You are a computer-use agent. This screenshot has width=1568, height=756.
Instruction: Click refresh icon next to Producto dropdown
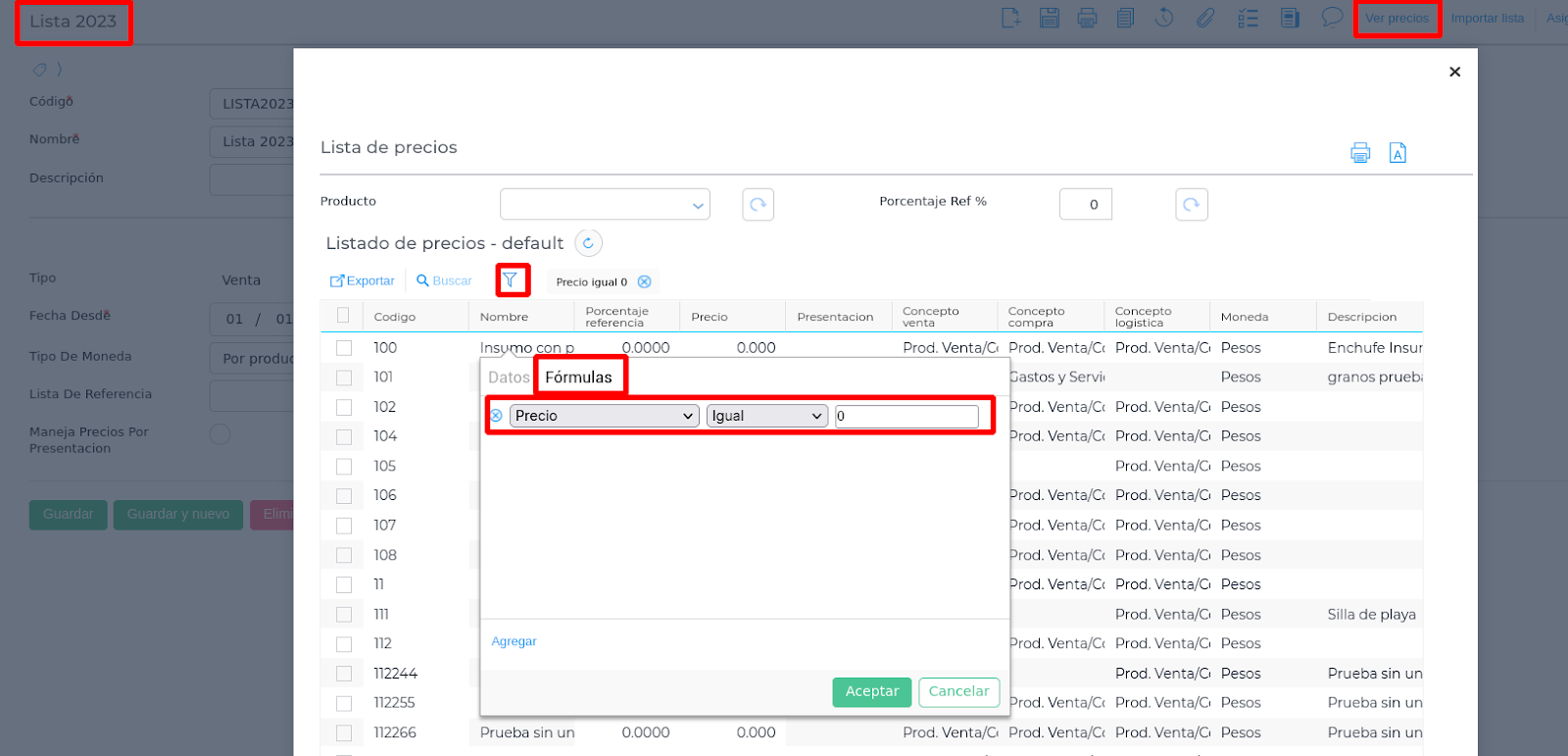pyautogui.click(x=758, y=205)
